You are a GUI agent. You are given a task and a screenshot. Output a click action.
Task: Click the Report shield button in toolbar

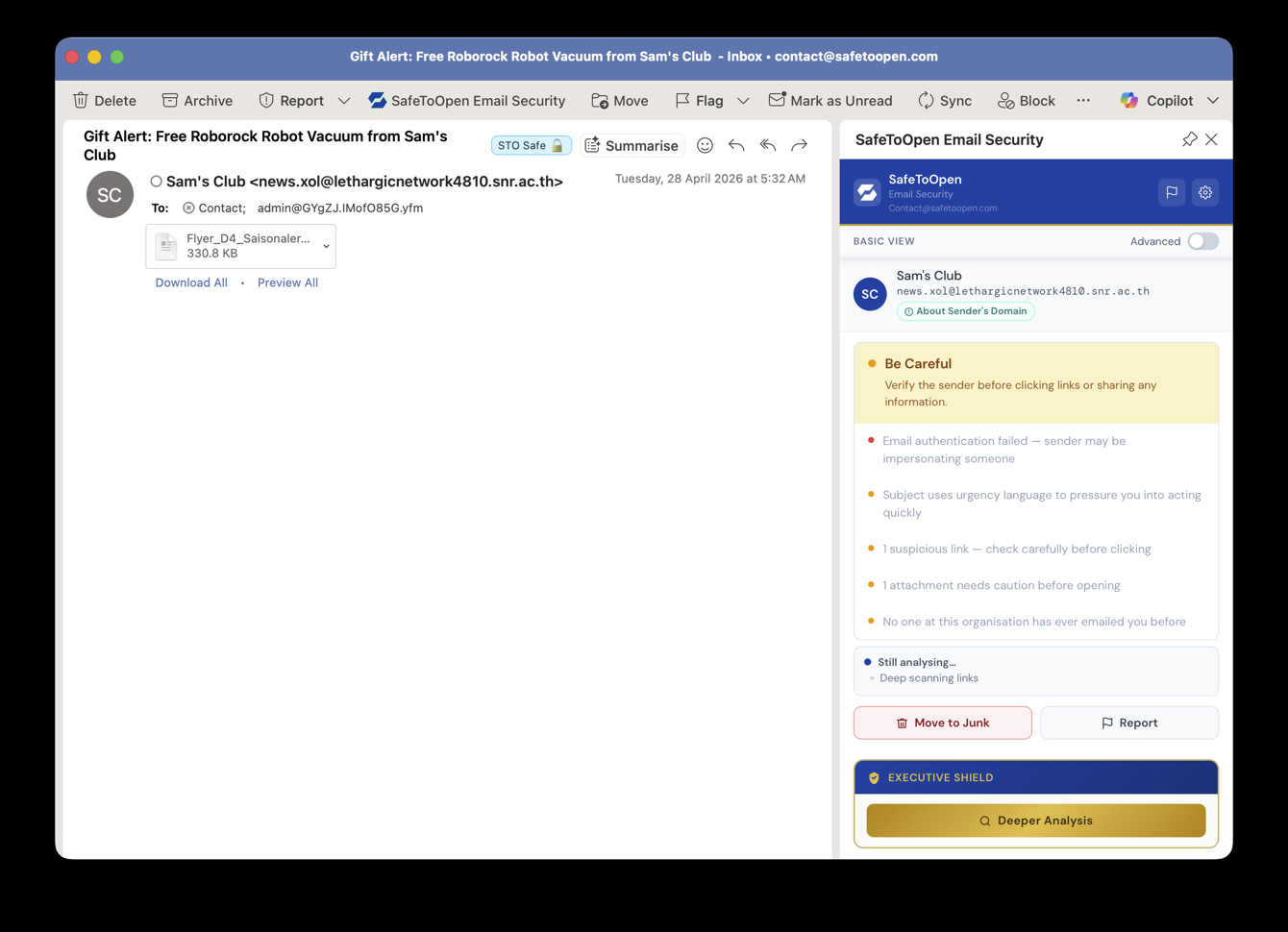291,100
